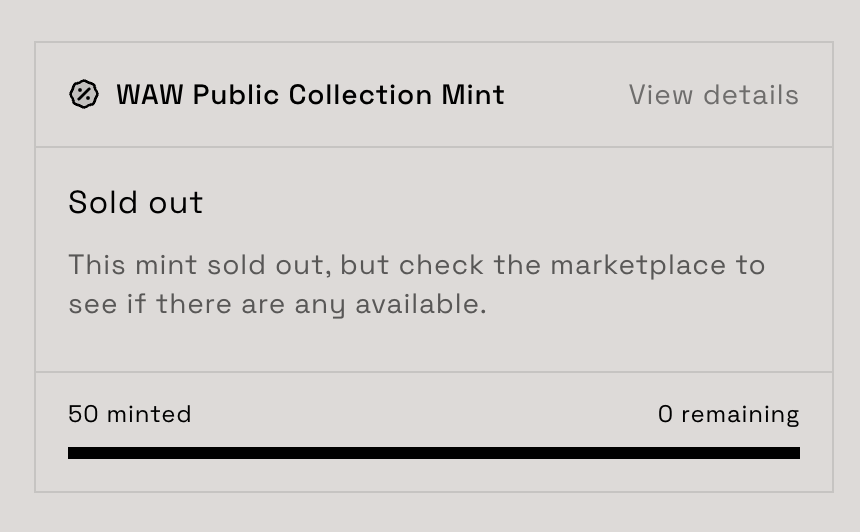Click the word Collection in the header
The height and width of the screenshot is (532, 860).
360,95
